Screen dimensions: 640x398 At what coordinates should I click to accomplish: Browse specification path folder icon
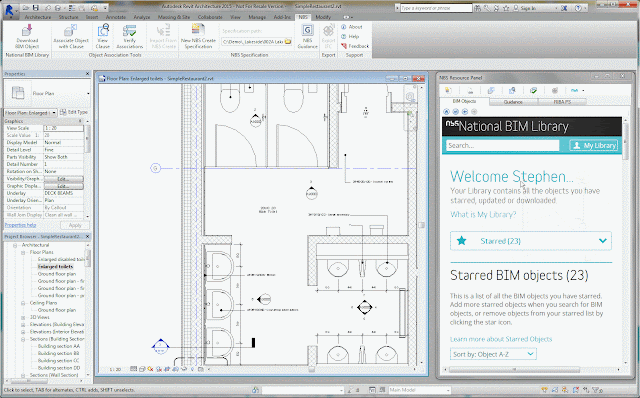point(288,42)
